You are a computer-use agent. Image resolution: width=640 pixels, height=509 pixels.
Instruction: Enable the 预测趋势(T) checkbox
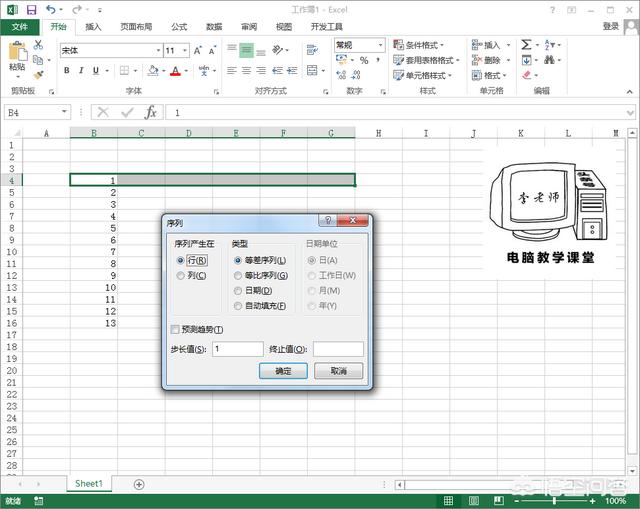coord(176,329)
